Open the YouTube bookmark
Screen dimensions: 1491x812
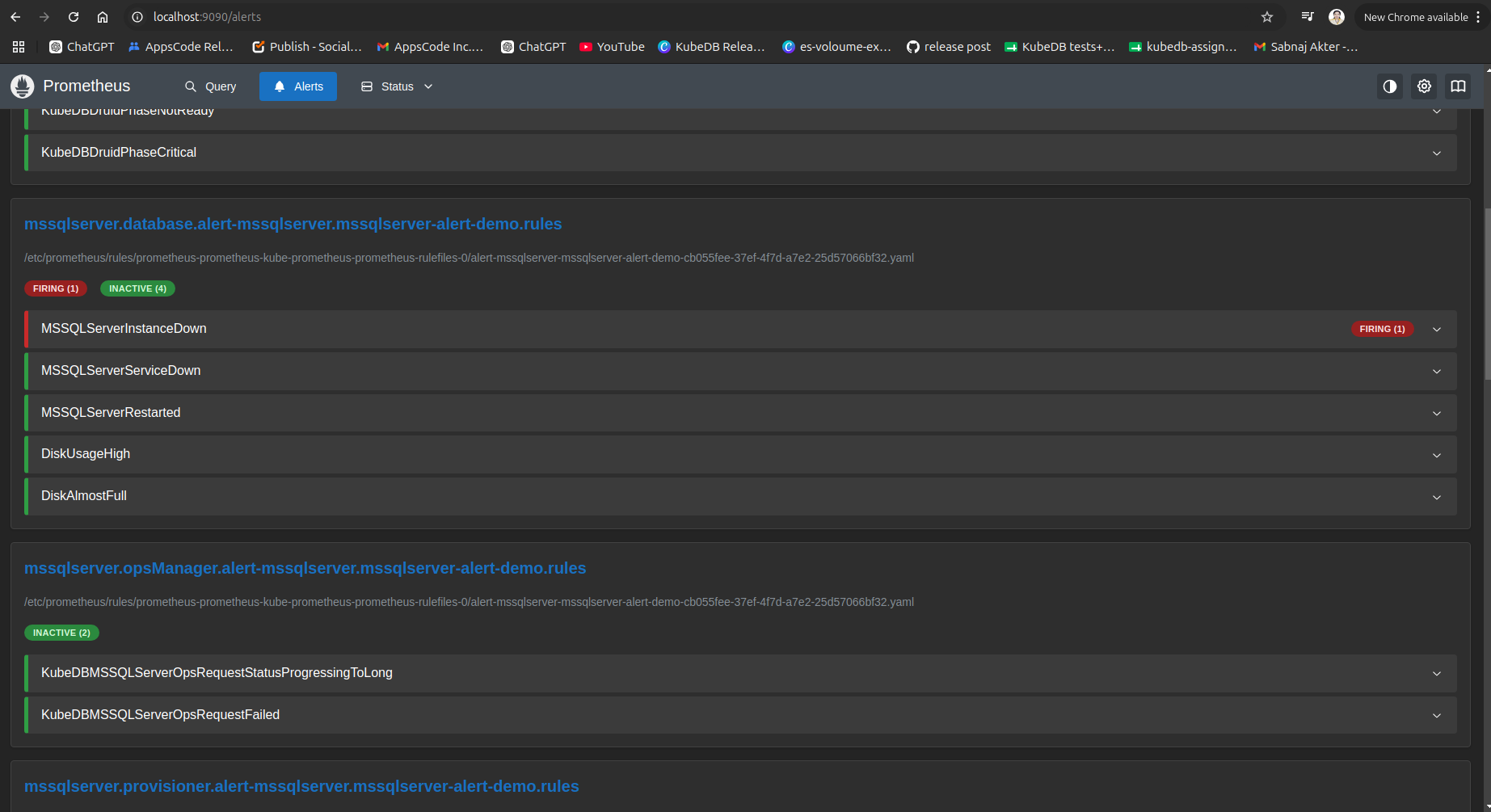click(612, 47)
